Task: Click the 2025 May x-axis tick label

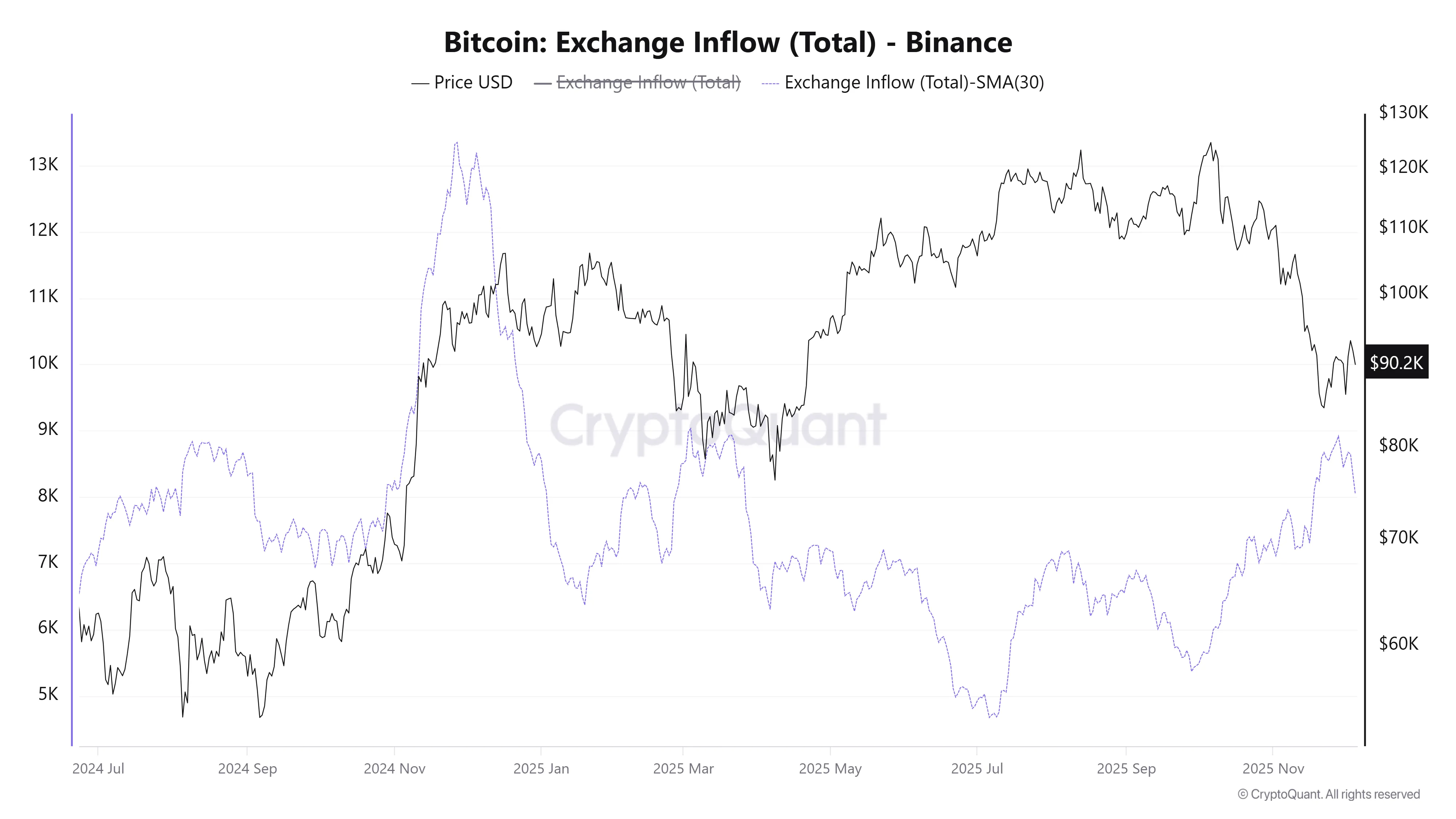Action: [x=830, y=769]
